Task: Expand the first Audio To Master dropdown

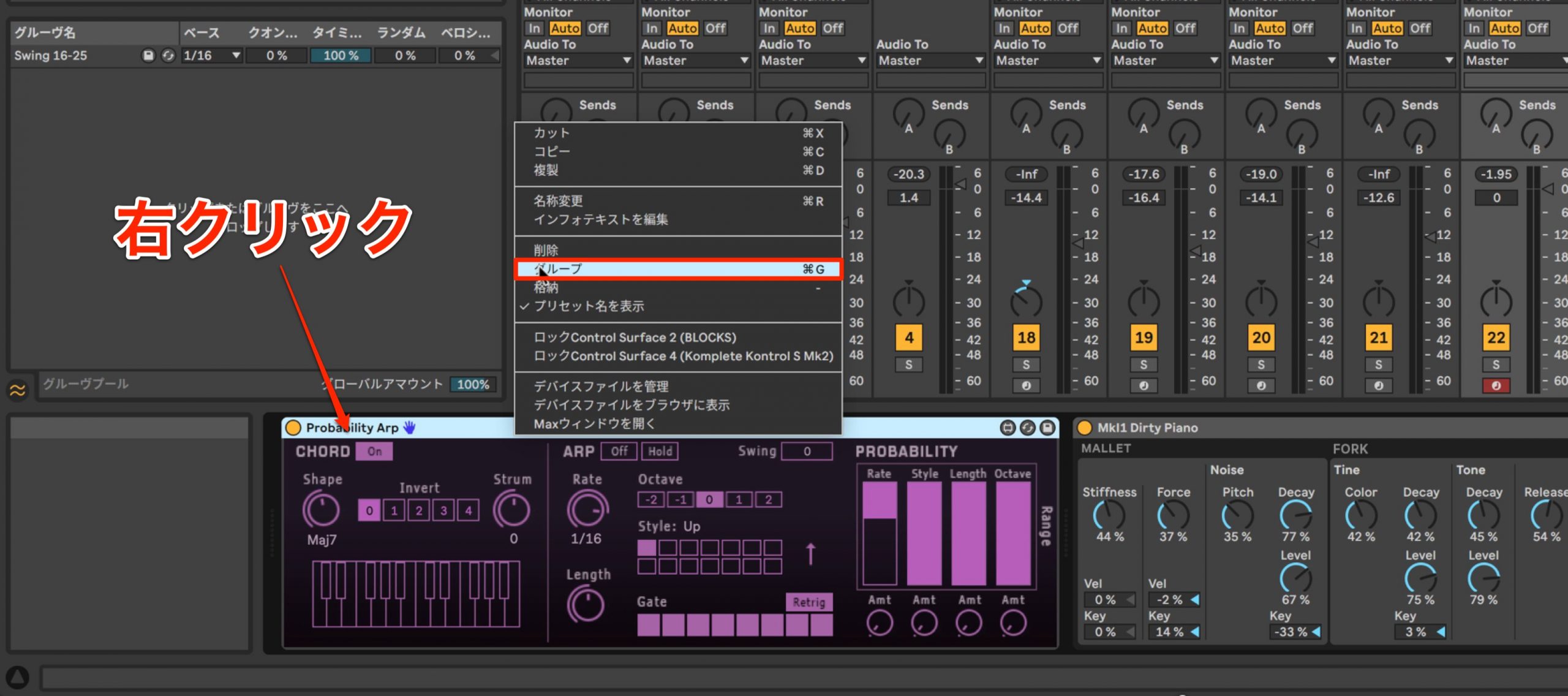Action: pyautogui.click(x=578, y=61)
